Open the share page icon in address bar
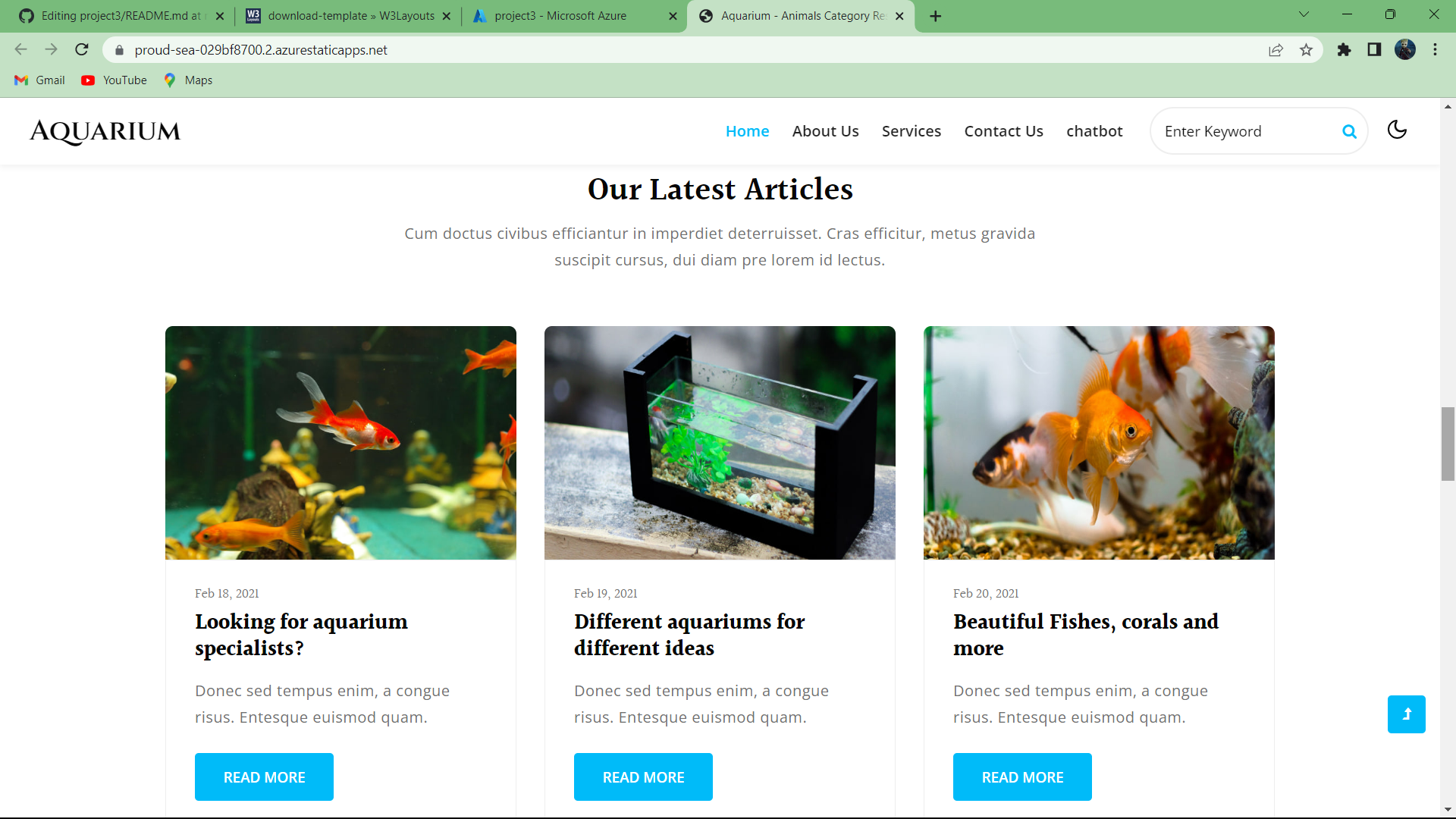1456x819 pixels. coord(1276,50)
